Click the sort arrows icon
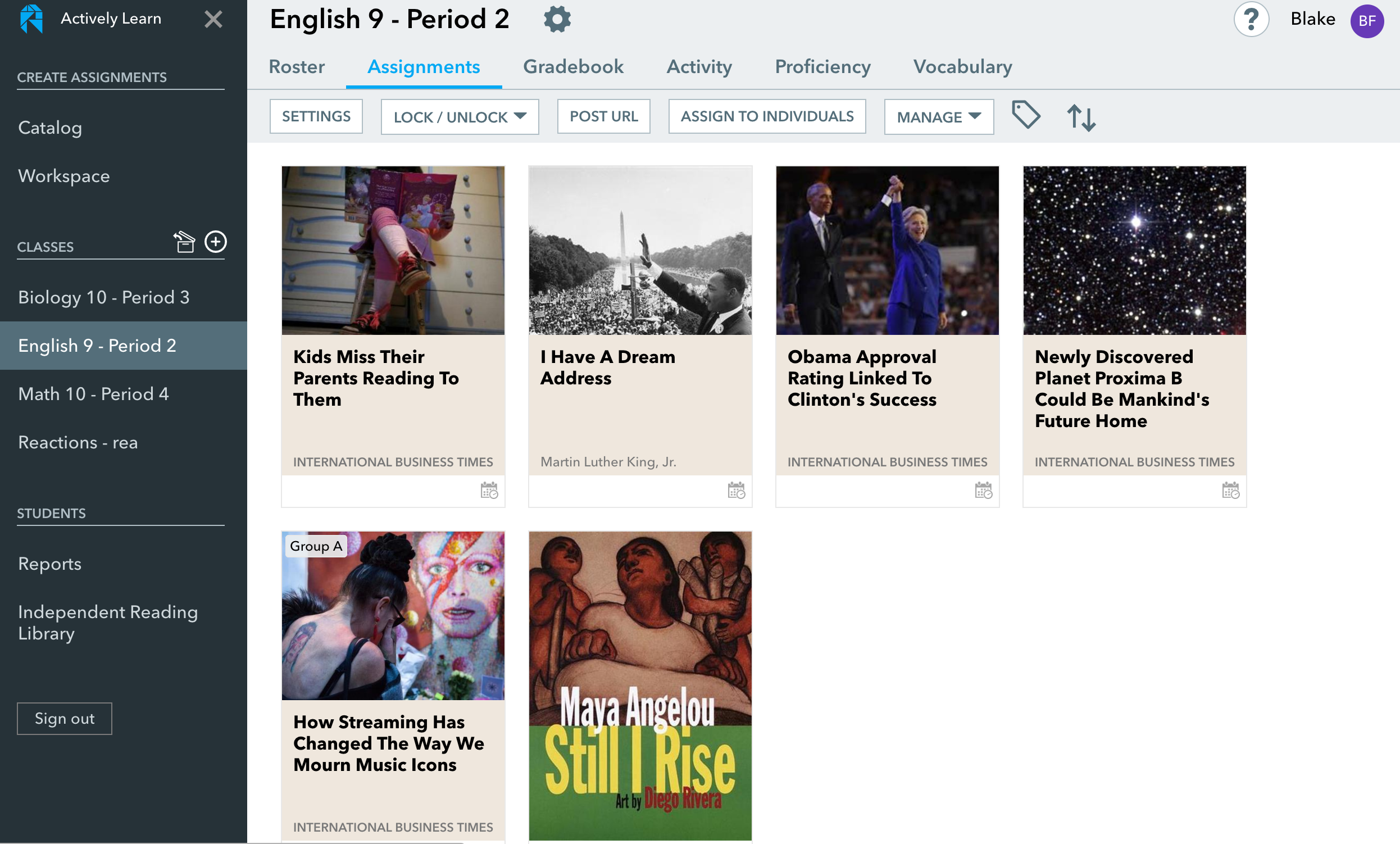 click(1081, 117)
